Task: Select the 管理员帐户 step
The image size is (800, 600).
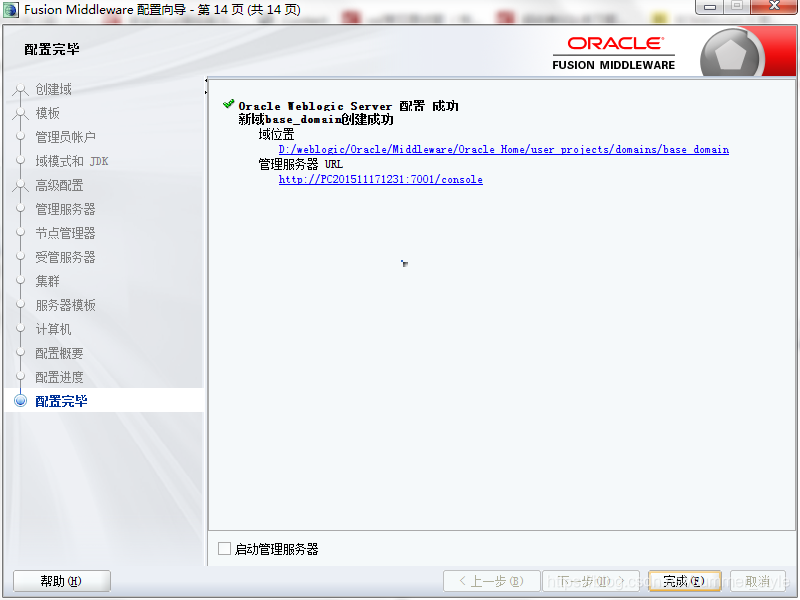Action: (65, 137)
